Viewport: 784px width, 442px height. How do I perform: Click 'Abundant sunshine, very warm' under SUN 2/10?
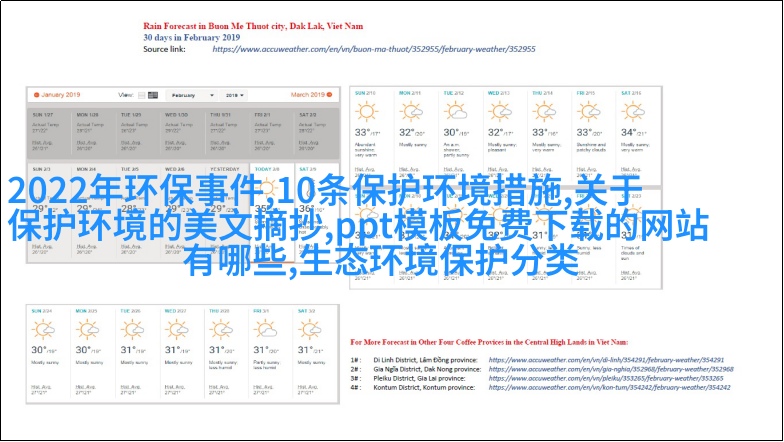pyautogui.click(x=366, y=150)
